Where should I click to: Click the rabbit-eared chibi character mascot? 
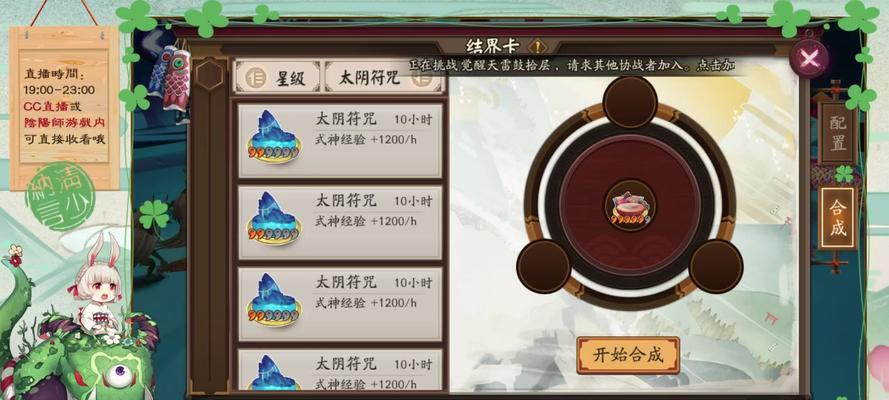point(100,286)
